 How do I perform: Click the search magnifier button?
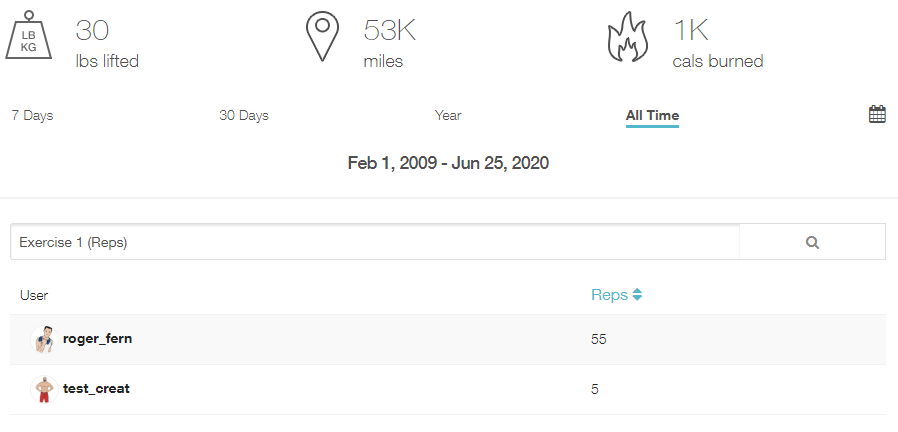pyautogui.click(x=812, y=242)
